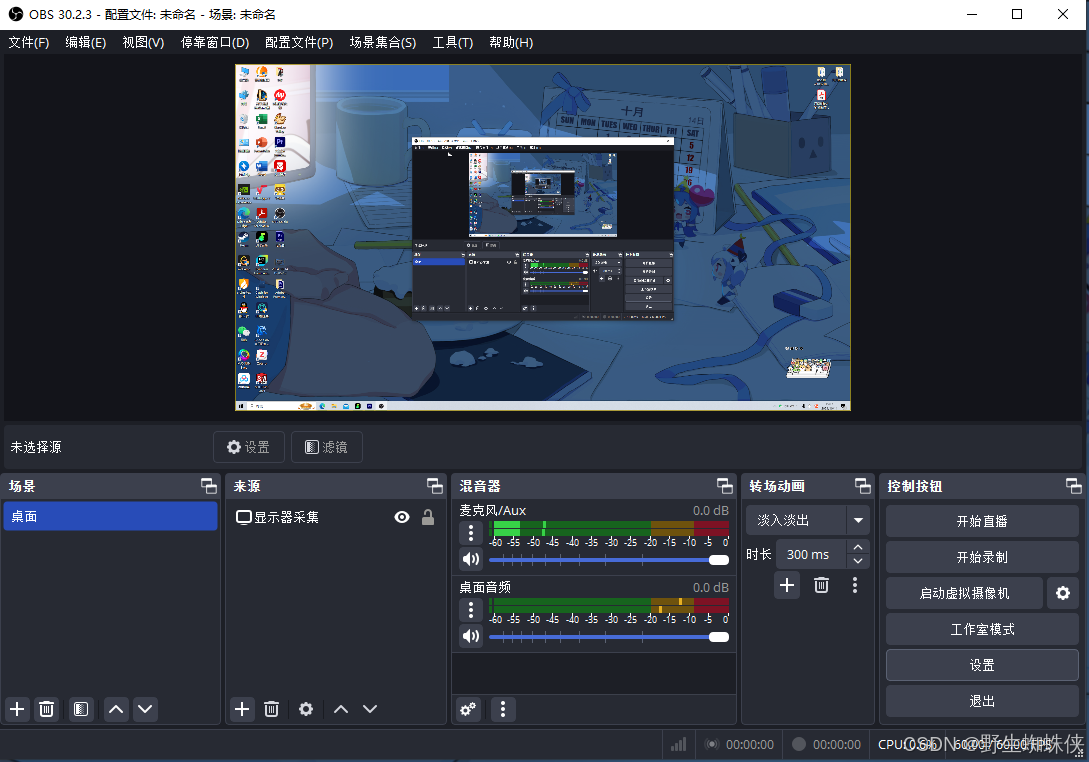Open scene filters icon in Scenes panel
The width and height of the screenshot is (1089, 762).
(x=81, y=709)
